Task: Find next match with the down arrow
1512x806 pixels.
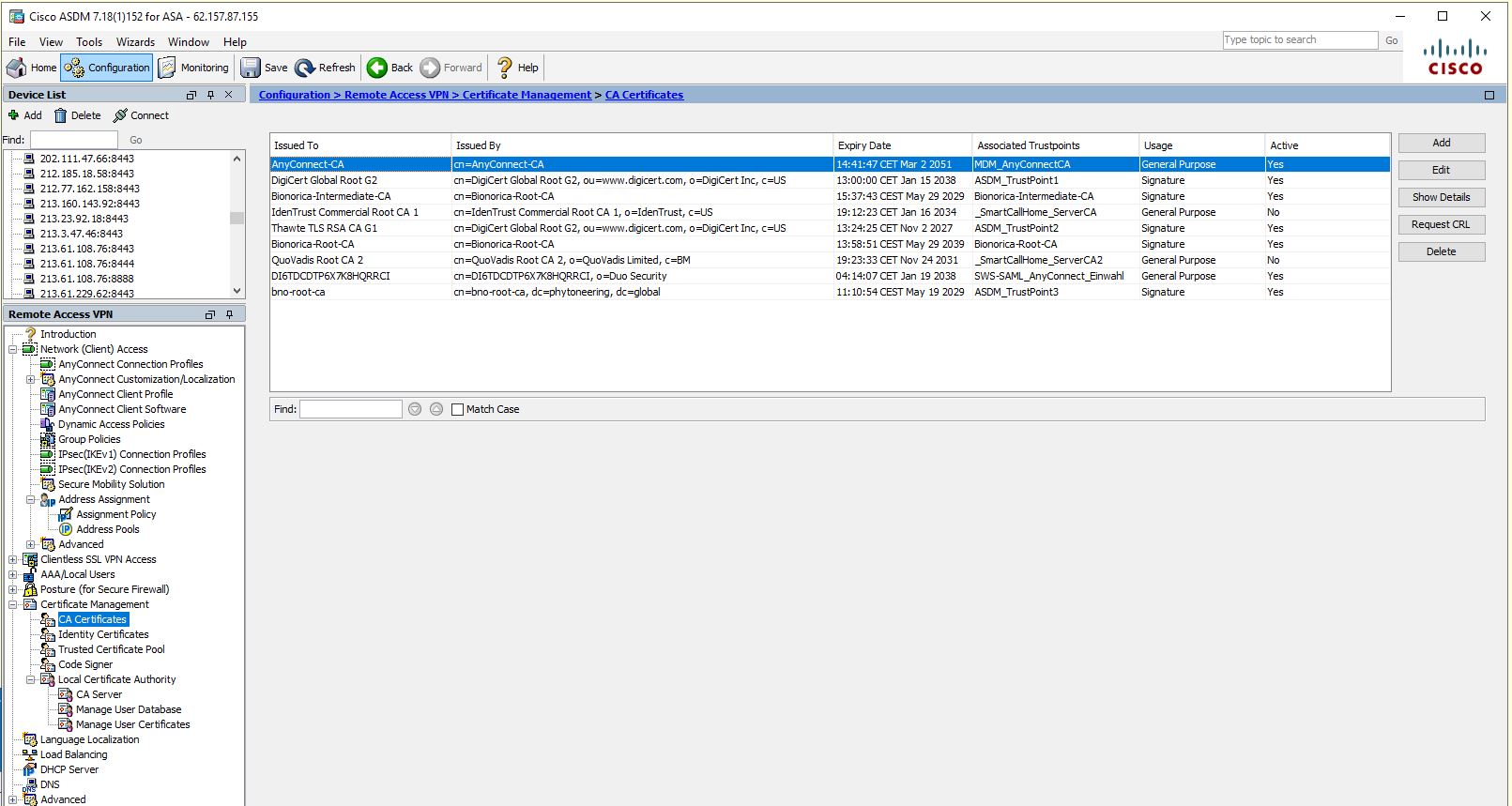Action: 415,409
